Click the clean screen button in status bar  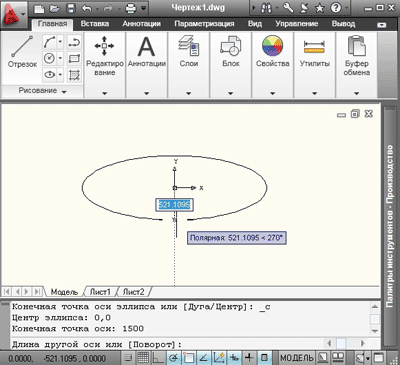[x=379, y=358]
